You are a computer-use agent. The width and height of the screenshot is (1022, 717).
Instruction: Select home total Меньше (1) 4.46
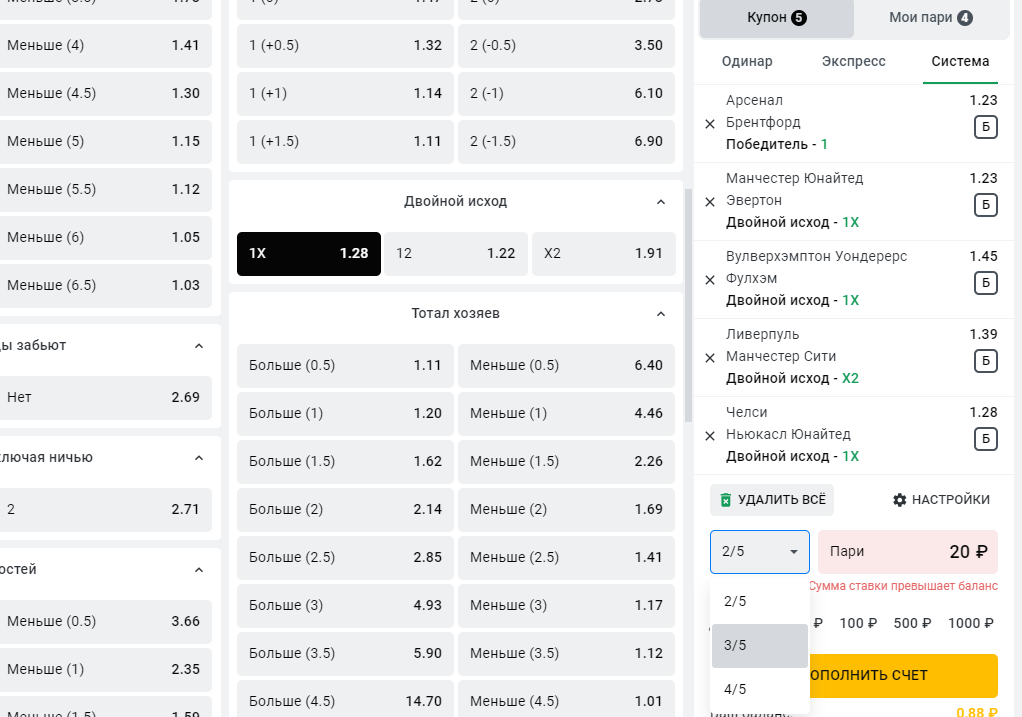pyautogui.click(x=566, y=414)
